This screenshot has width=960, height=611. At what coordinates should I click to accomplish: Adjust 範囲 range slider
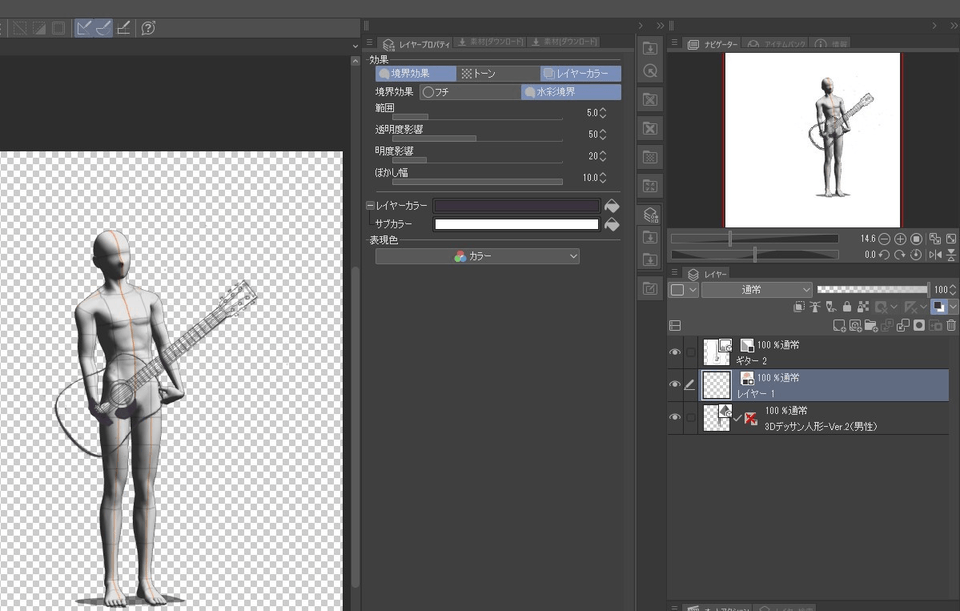[x=477, y=116]
